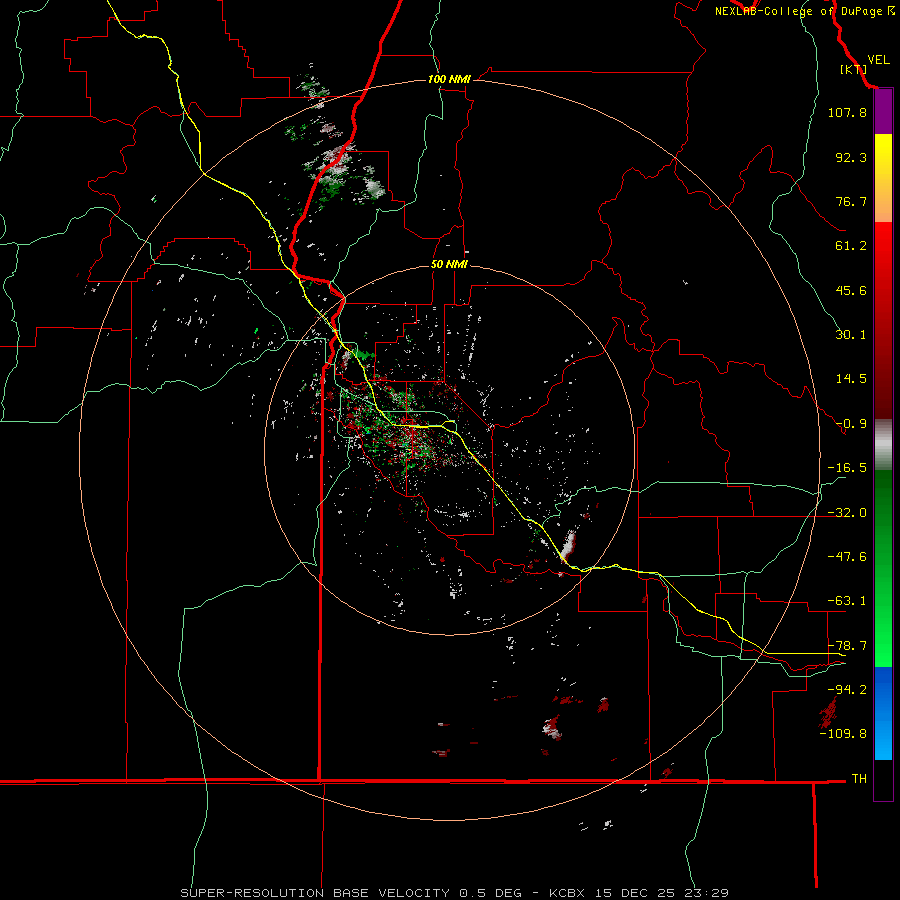
Task: Select the -94.2 scale value
Action: point(847,689)
